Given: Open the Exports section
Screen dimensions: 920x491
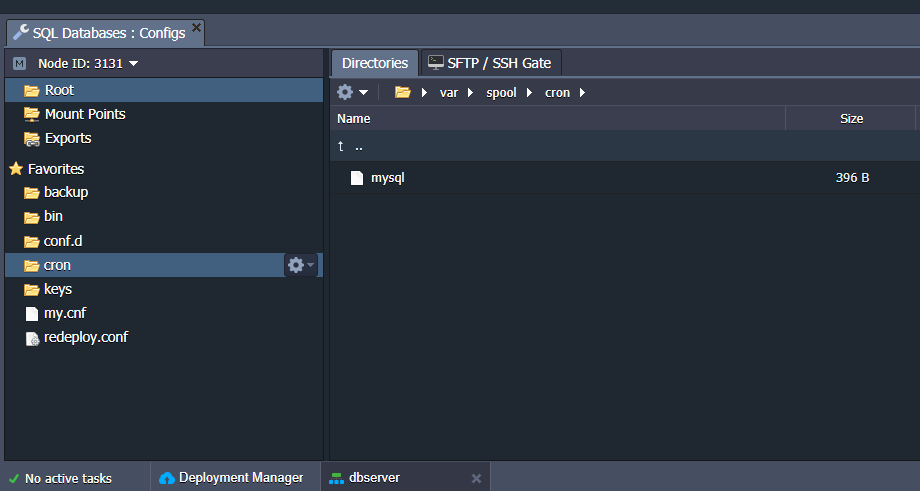Looking at the screenshot, I should [67, 138].
